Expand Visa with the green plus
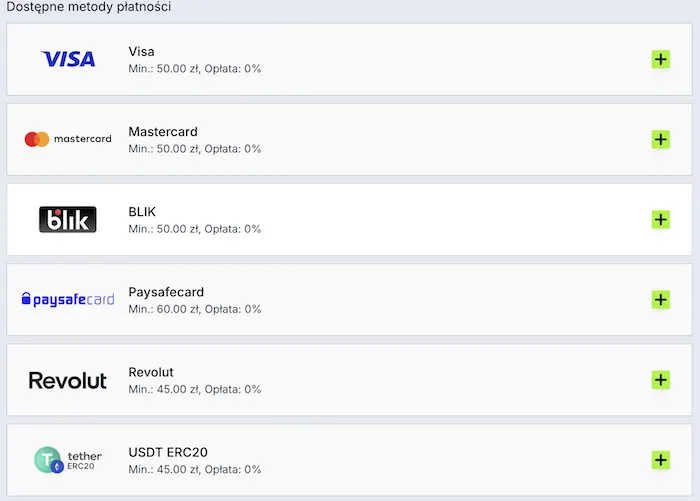This screenshot has height=501, width=700. 660,59
